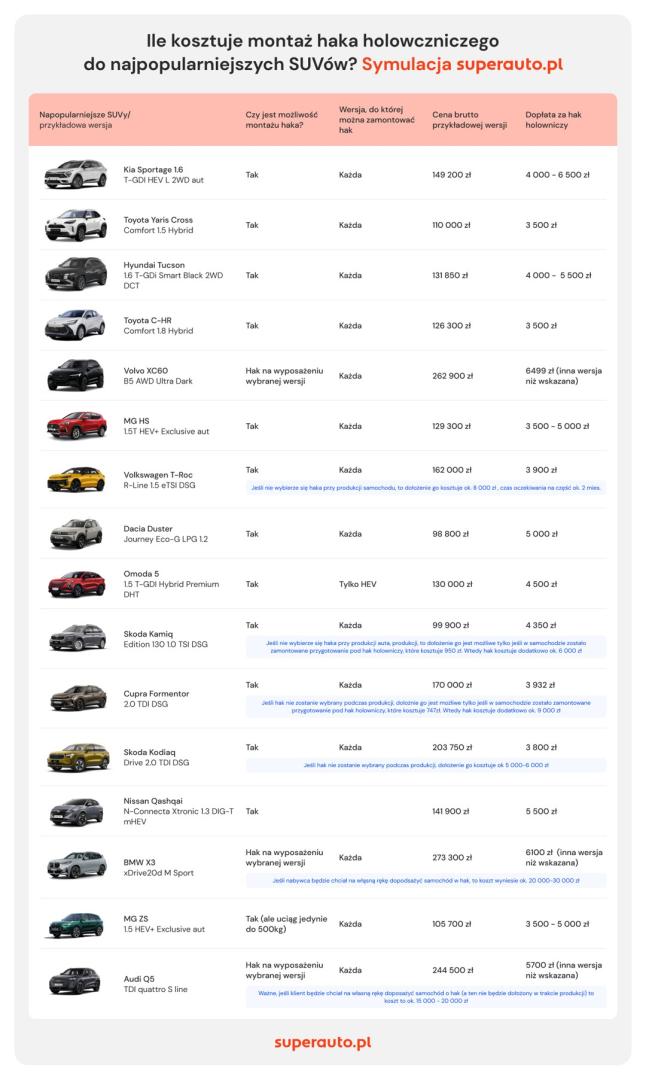Click the yellow Volkswagen T-Roc image

click(x=76, y=479)
